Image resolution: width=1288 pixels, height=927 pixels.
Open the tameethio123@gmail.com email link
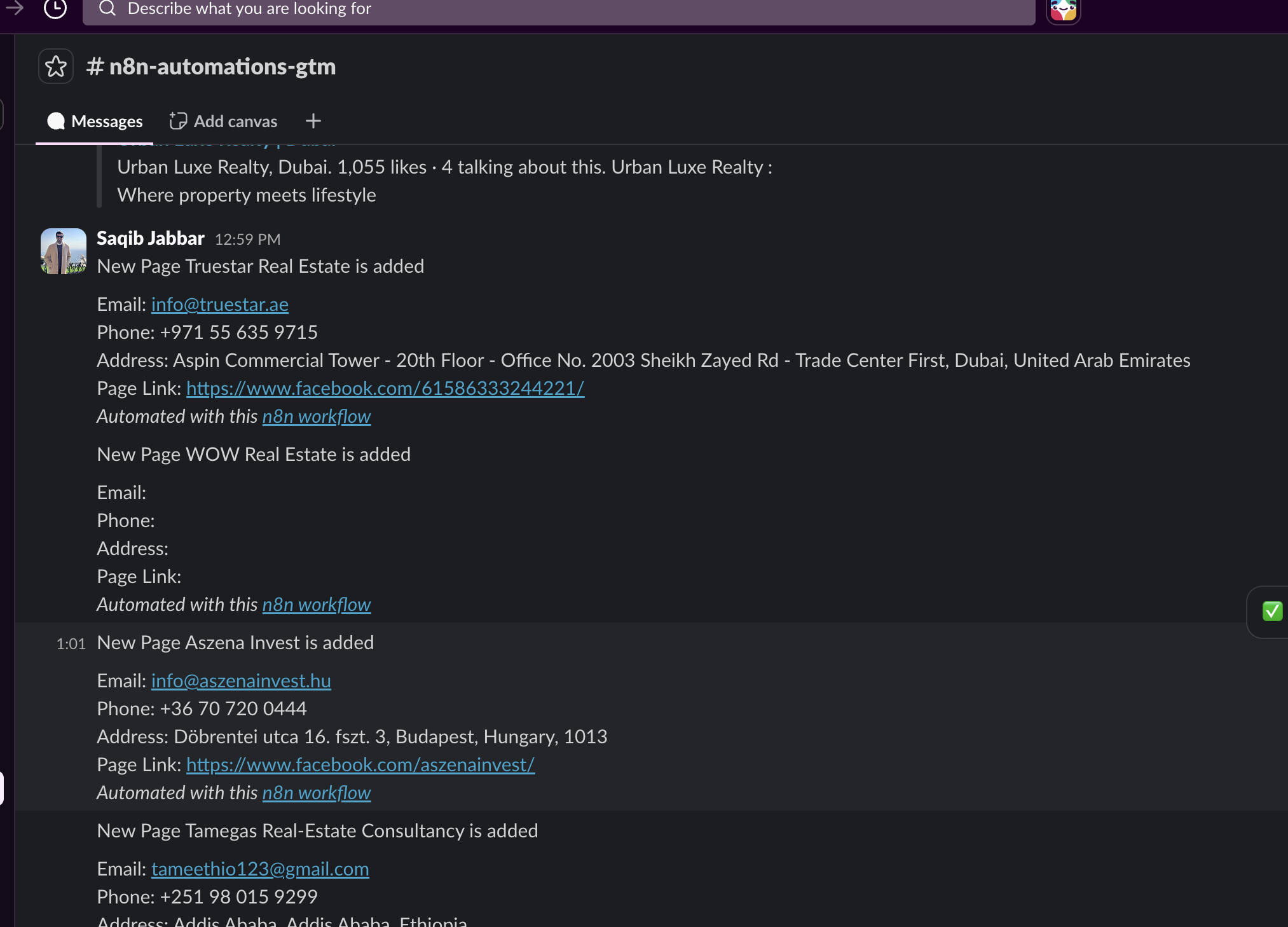(260, 869)
